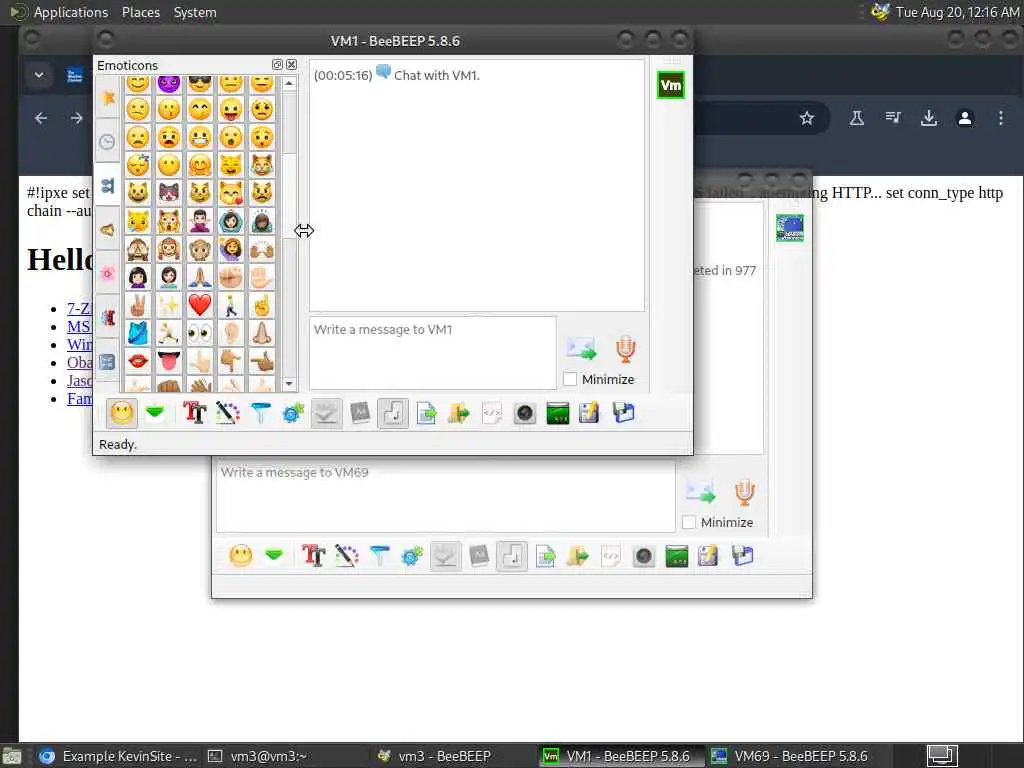Viewport: 1024px width, 768px height.
Task: Insert the eyes emoticon
Action: pyautogui.click(x=200, y=333)
